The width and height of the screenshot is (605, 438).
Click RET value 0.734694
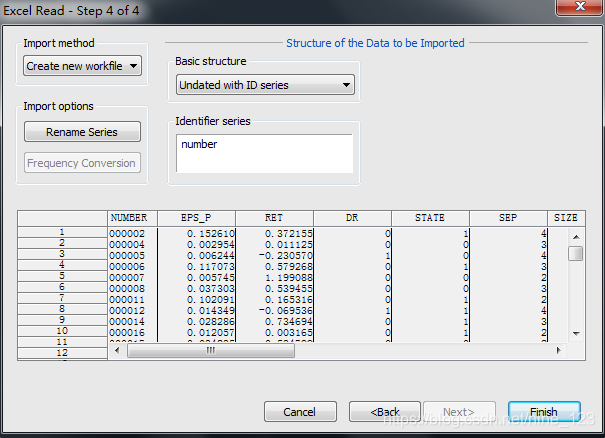click(x=289, y=322)
